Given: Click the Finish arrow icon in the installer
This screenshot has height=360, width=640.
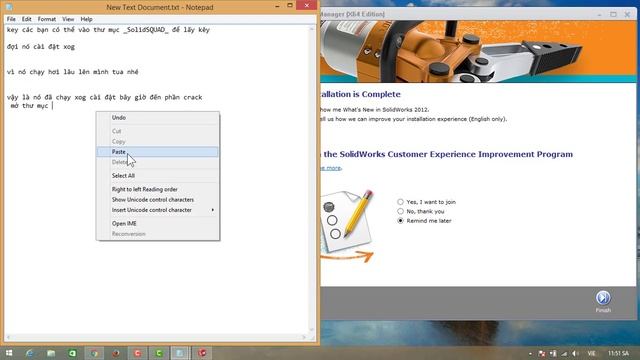Looking at the screenshot, I should [x=602, y=298].
